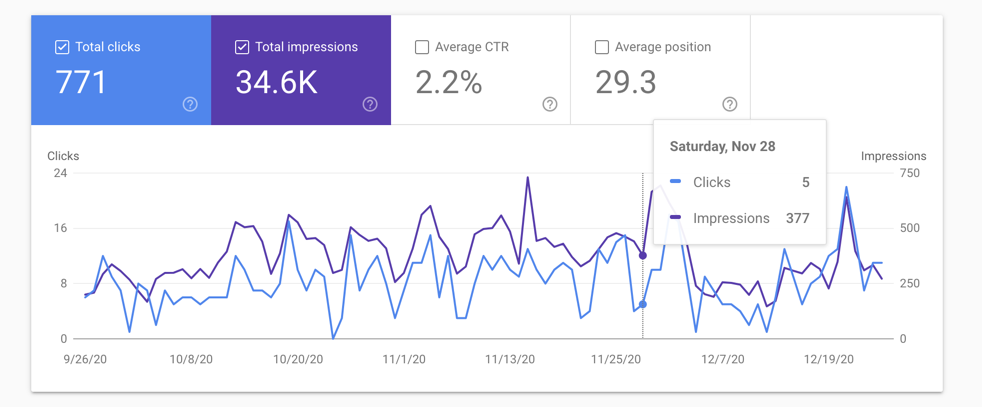Click the 12/19/20 date axis label
Screen dimensions: 982x407
point(829,359)
